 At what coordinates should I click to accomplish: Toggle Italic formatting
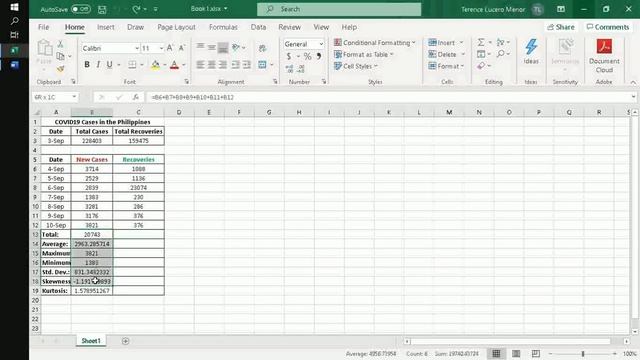click(98, 64)
